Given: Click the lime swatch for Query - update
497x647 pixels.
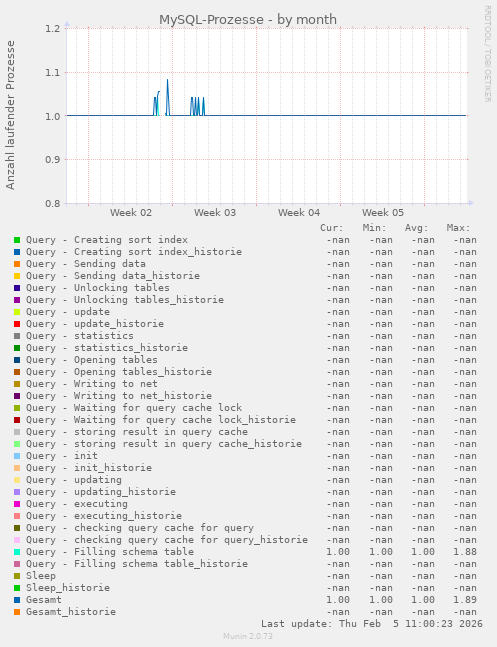Looking at the screenshot, I should (x=17, y=312).
